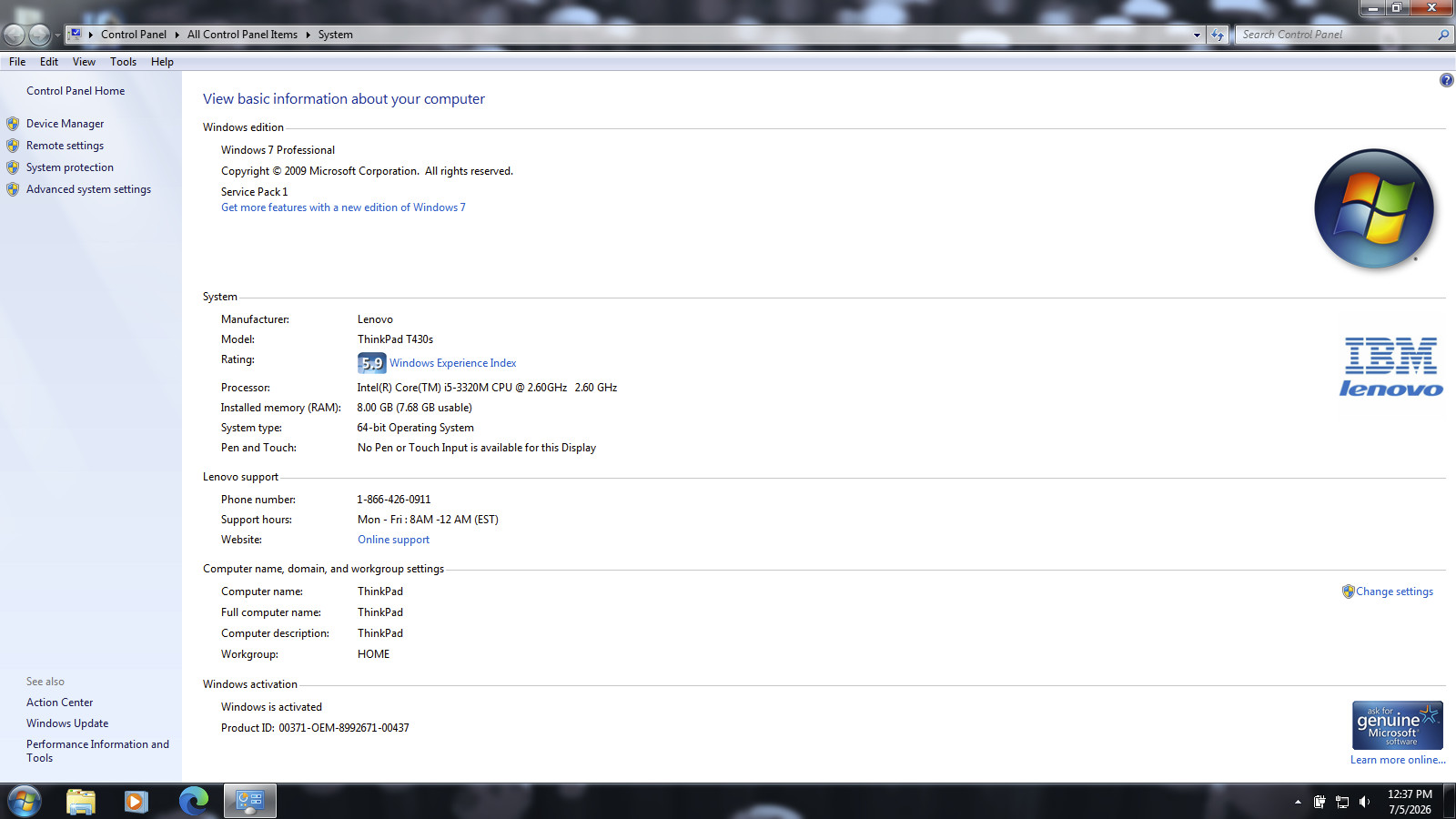1456x819 pixels.
Task: Expand arrow before Control Panel breadcrumb
Action: click(91, 35)
